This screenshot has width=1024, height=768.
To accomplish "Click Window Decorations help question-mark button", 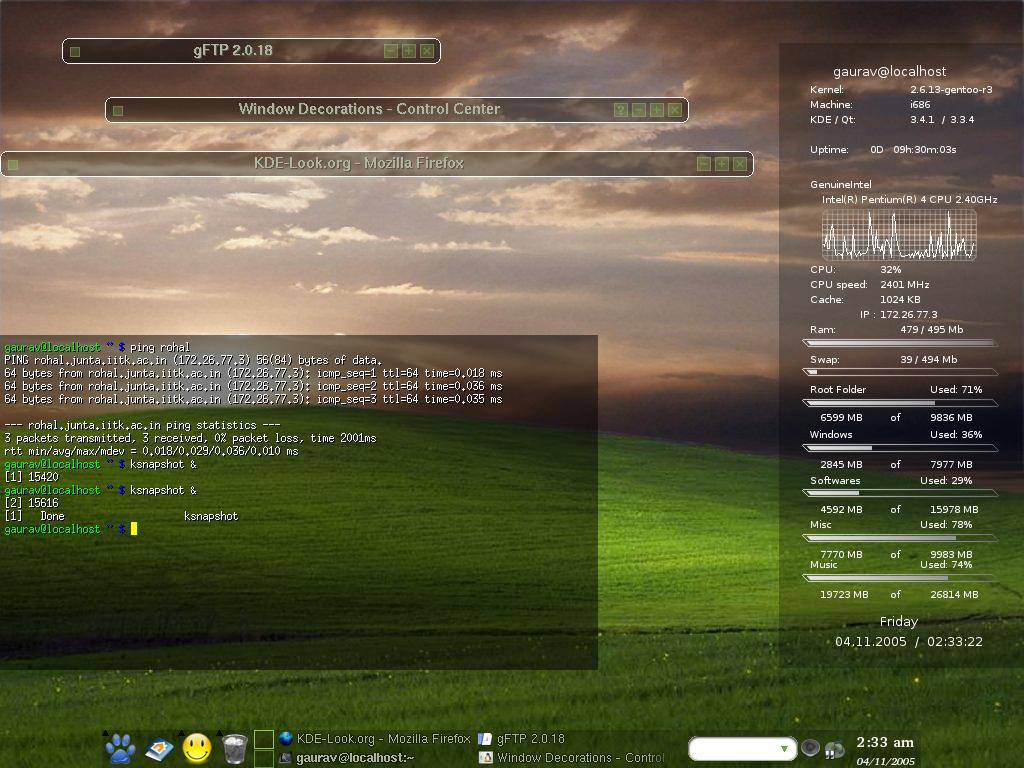I will coord(620,110).
